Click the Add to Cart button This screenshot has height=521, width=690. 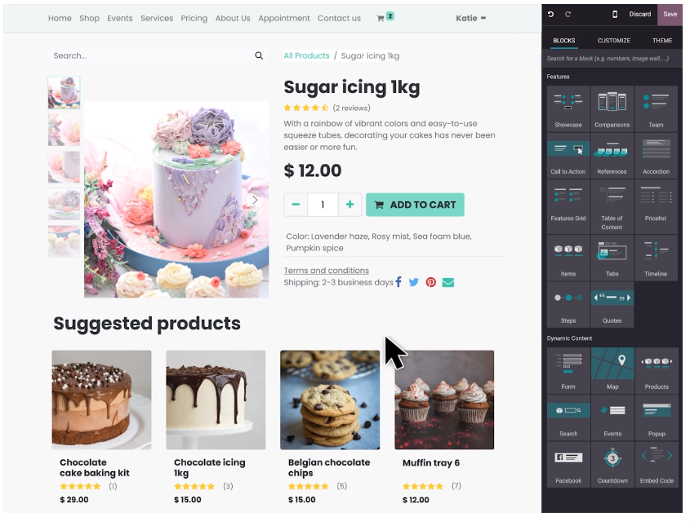[x=415, y=205]
